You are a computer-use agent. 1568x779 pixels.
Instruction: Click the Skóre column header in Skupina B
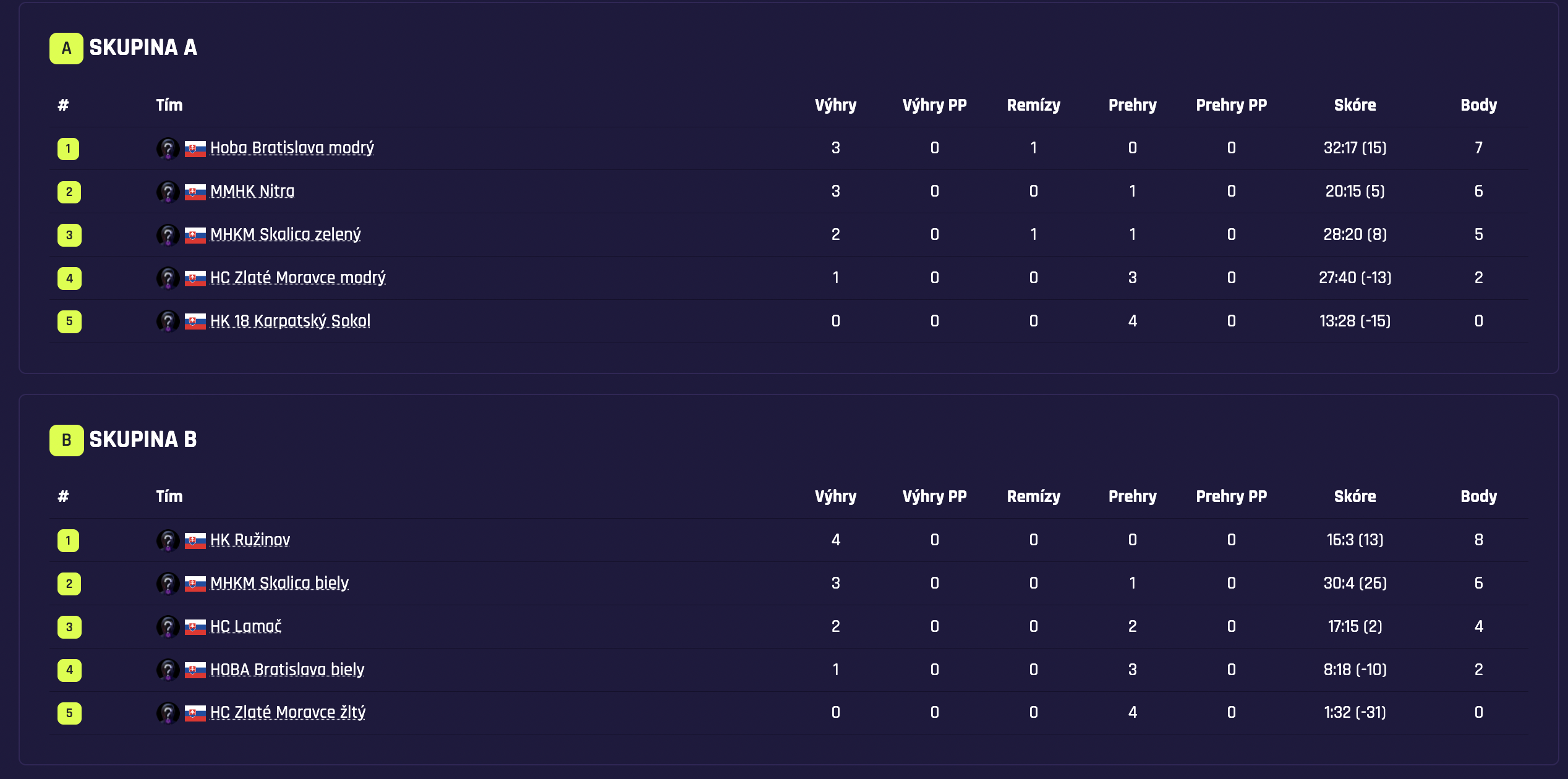click(x=1355, y=496)
